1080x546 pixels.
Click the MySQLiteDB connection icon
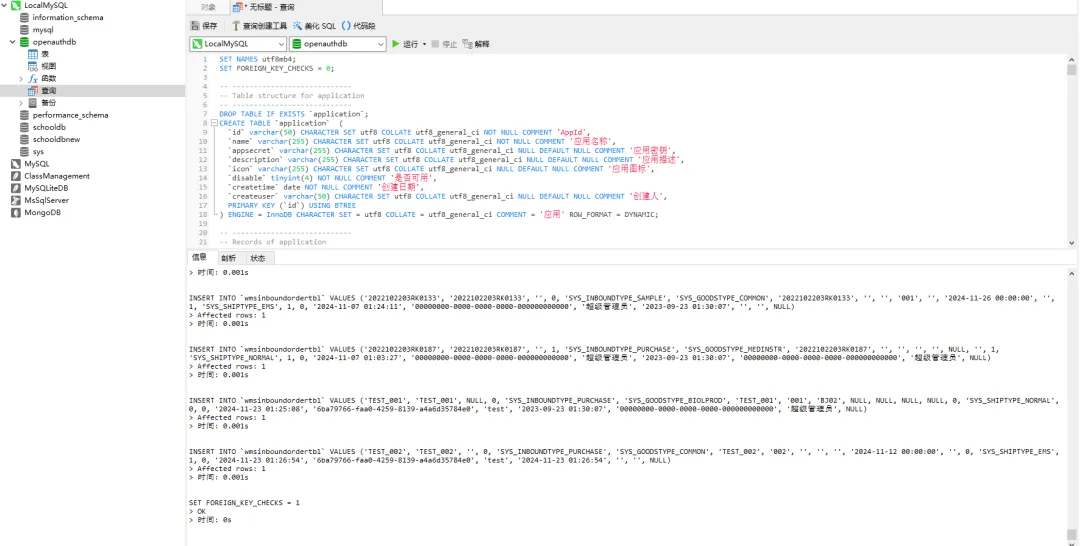[16, 188]
